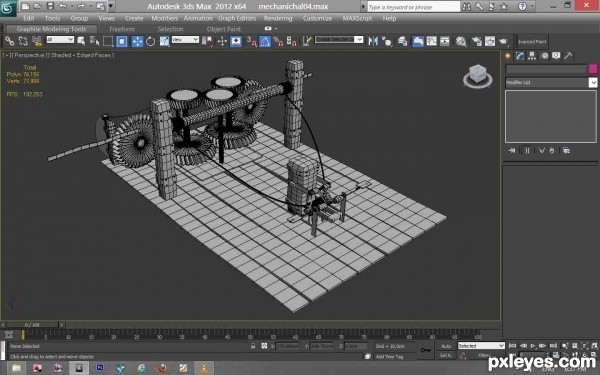
Task: Toggle Window/Crossing selection mode
Action: click(x=122, y=41)
